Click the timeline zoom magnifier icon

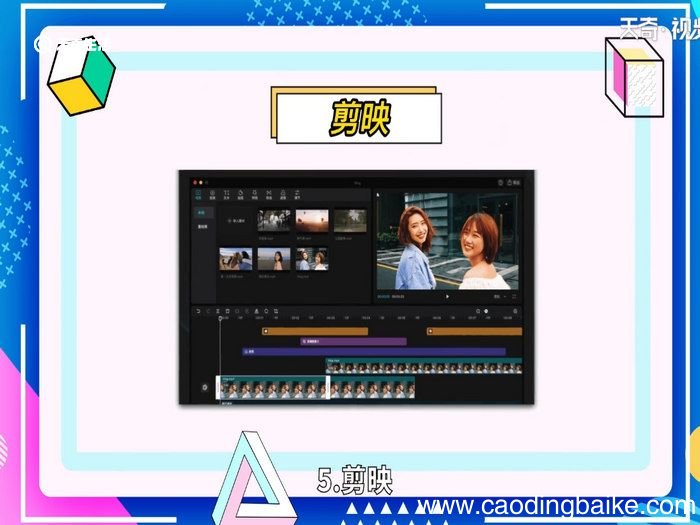[478, 311]
